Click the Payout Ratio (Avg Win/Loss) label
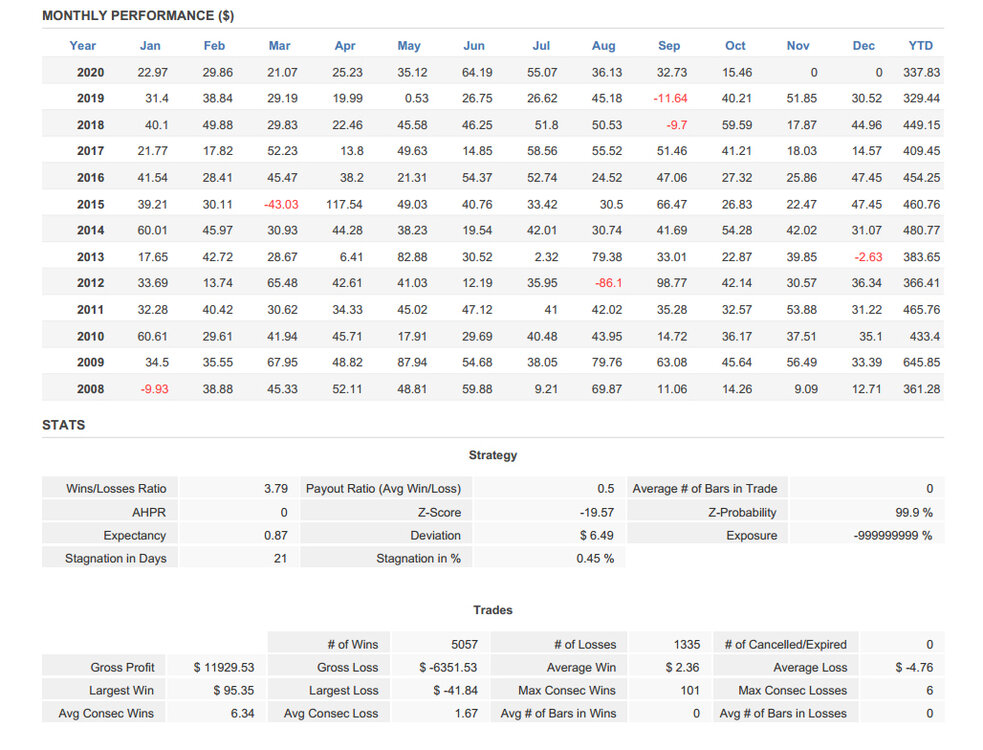The width and height of the screenshot is (983, 750). [x=383, y=489]
